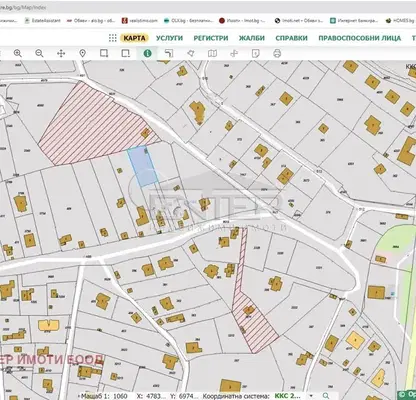Image resolution: width=416 pixels, height=400 pixels.
Task: Select the polygon area measure tool
Action: pos(191,53)
